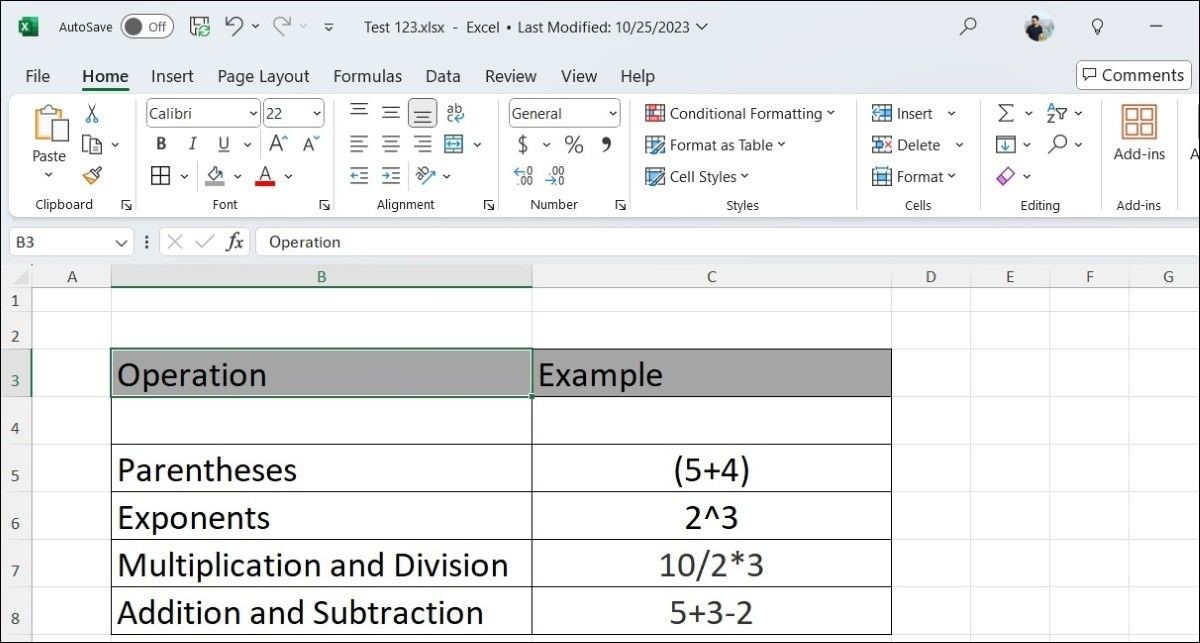This screenshot has height=643, width=1200.
Task: Click the red Font Color swatch
Action: coord(265,176)
